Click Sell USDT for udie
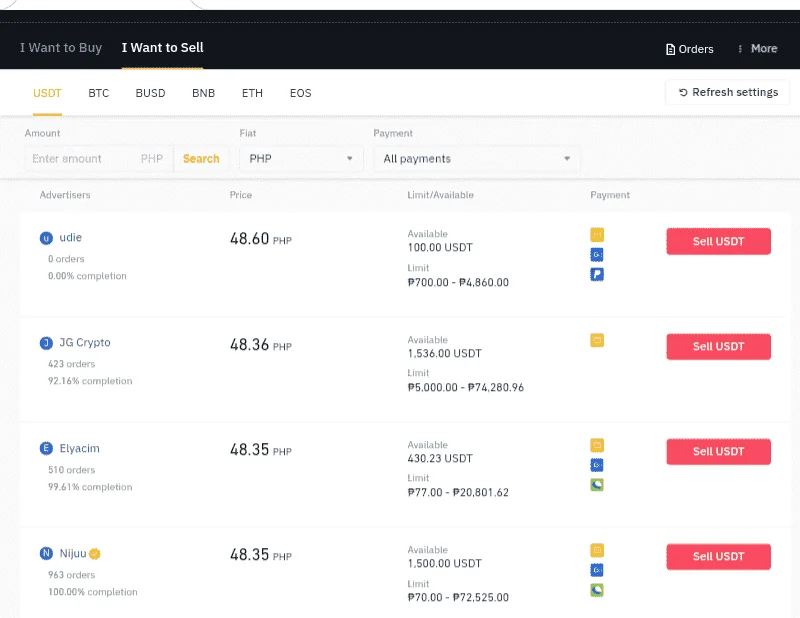The image size is (800, 618). click(x=718, y=241)
